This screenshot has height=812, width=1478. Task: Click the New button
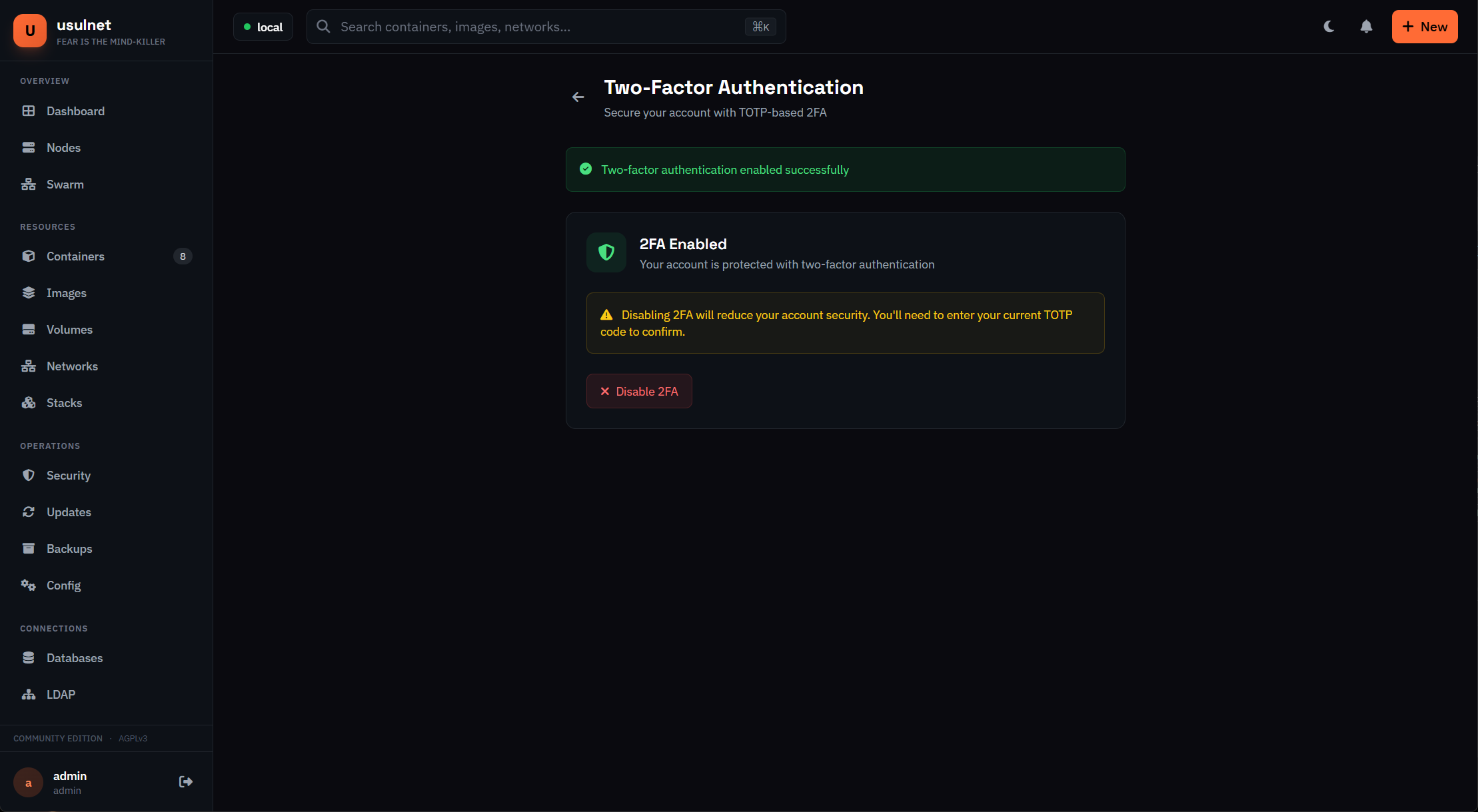(x=1425, y=27)
